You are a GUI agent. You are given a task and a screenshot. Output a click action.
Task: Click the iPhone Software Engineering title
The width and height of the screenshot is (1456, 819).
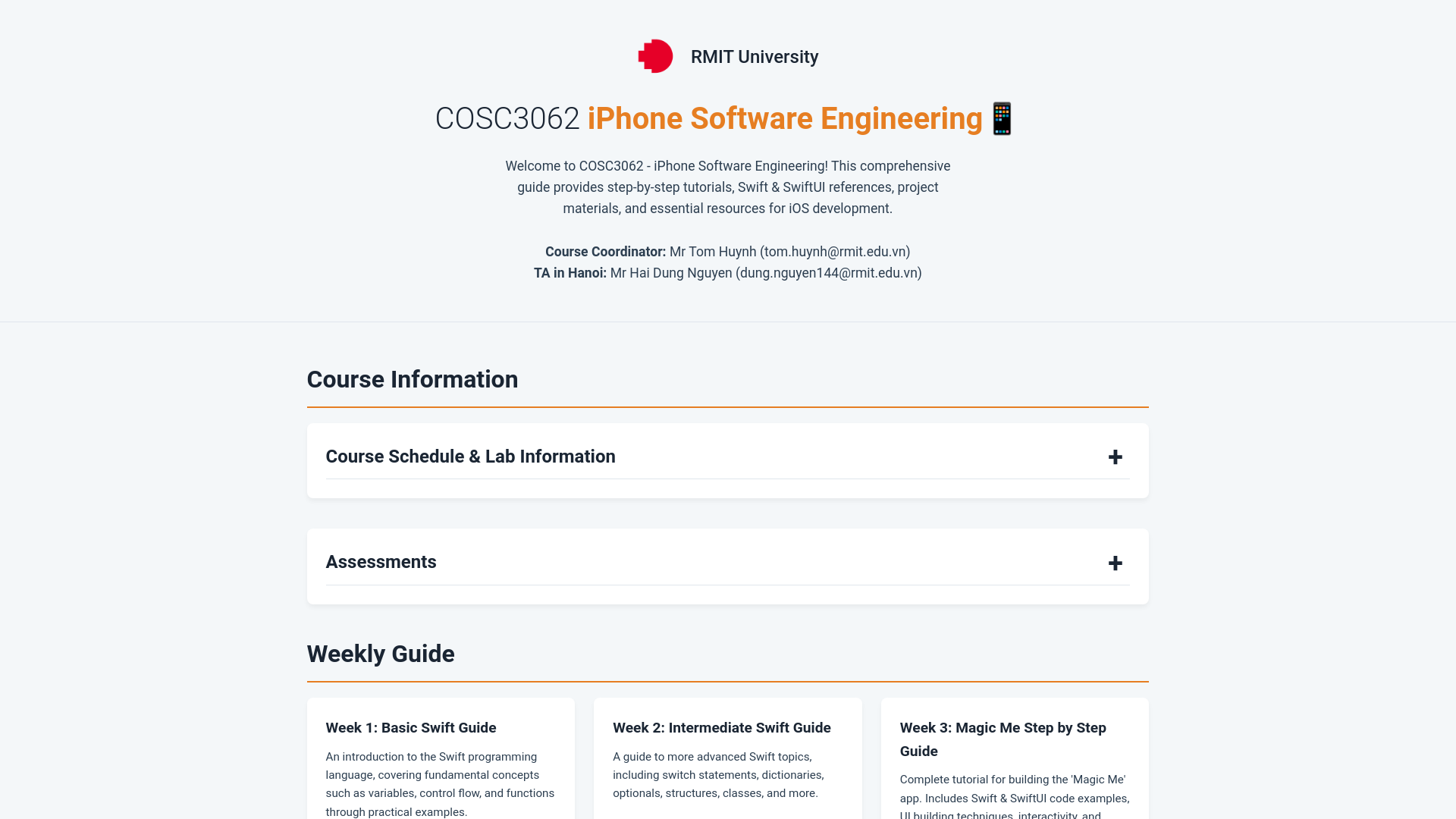pos(785,119)
